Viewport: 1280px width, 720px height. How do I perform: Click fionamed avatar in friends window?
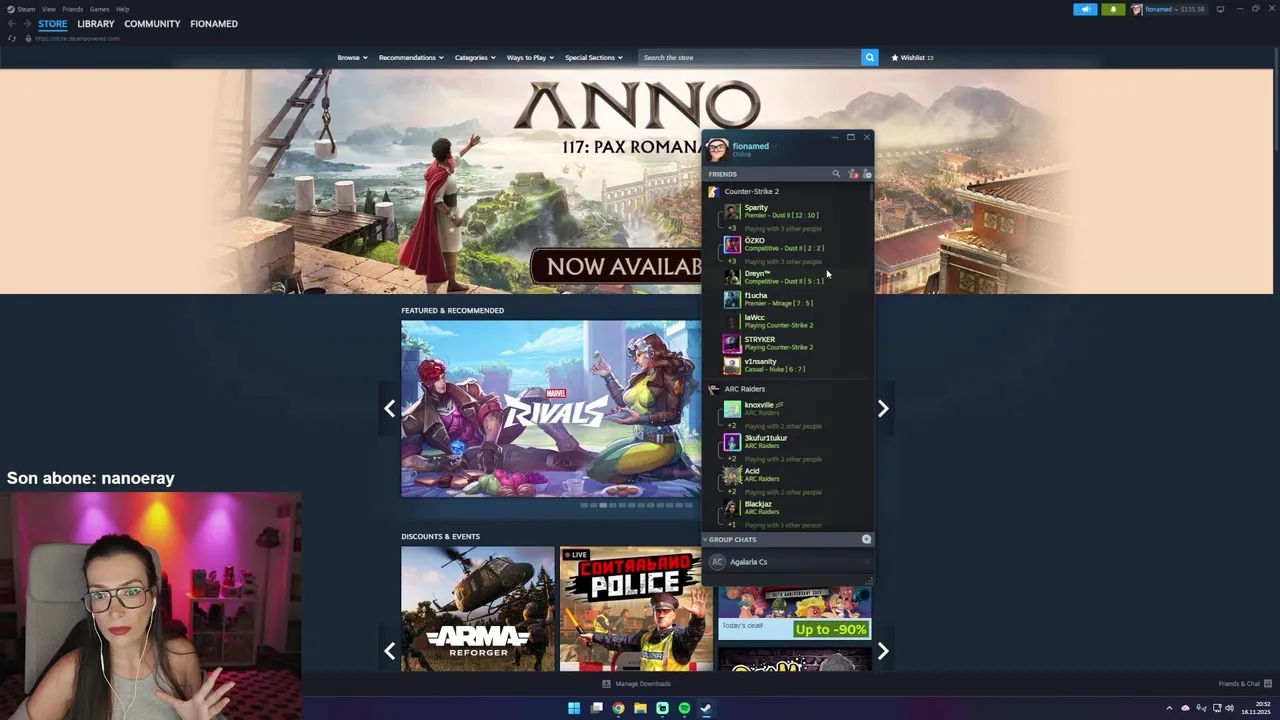pyautogui.click(x=717, y=149)
